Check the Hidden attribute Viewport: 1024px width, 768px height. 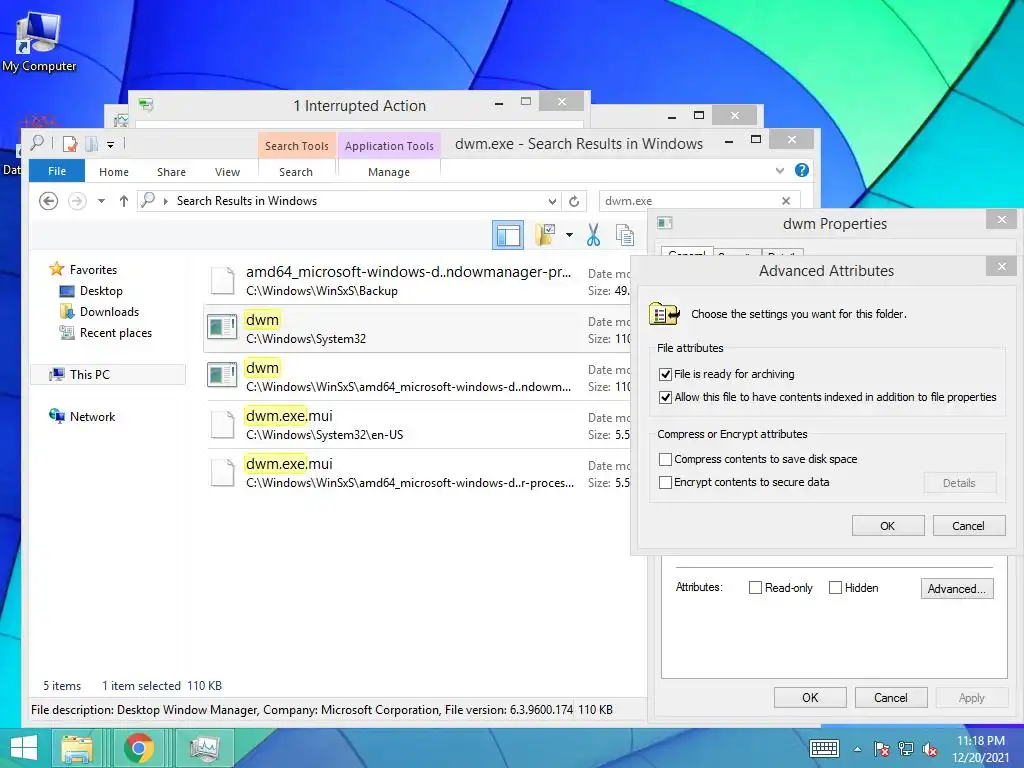835,588
